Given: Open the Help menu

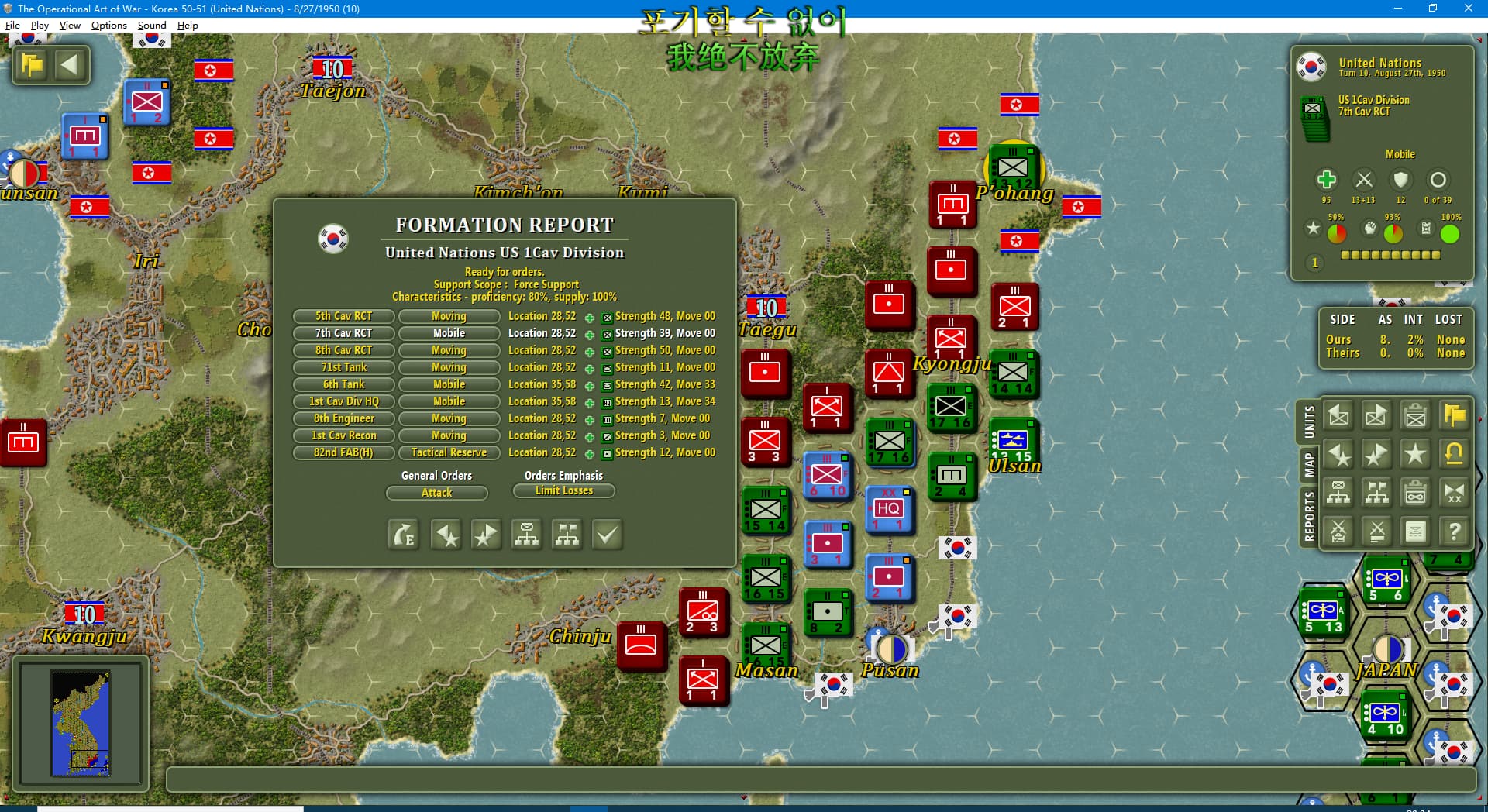Looking at the screenshot, I should tap(188, 25).
